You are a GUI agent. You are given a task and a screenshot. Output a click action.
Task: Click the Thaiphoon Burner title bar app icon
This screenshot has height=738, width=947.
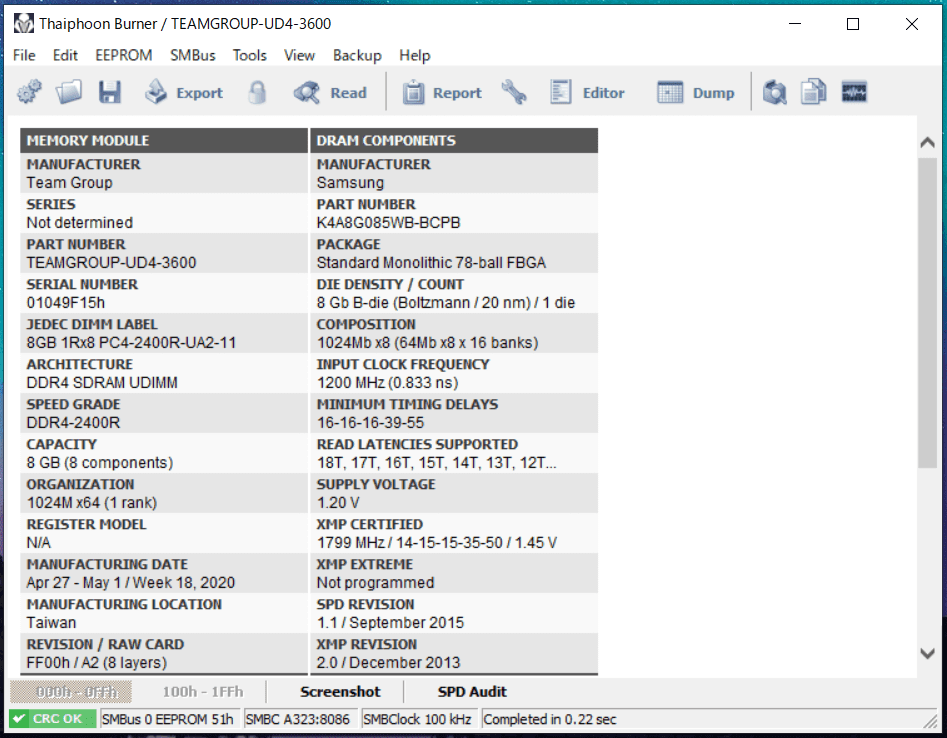pyautogui.click(x=24, y=24)
